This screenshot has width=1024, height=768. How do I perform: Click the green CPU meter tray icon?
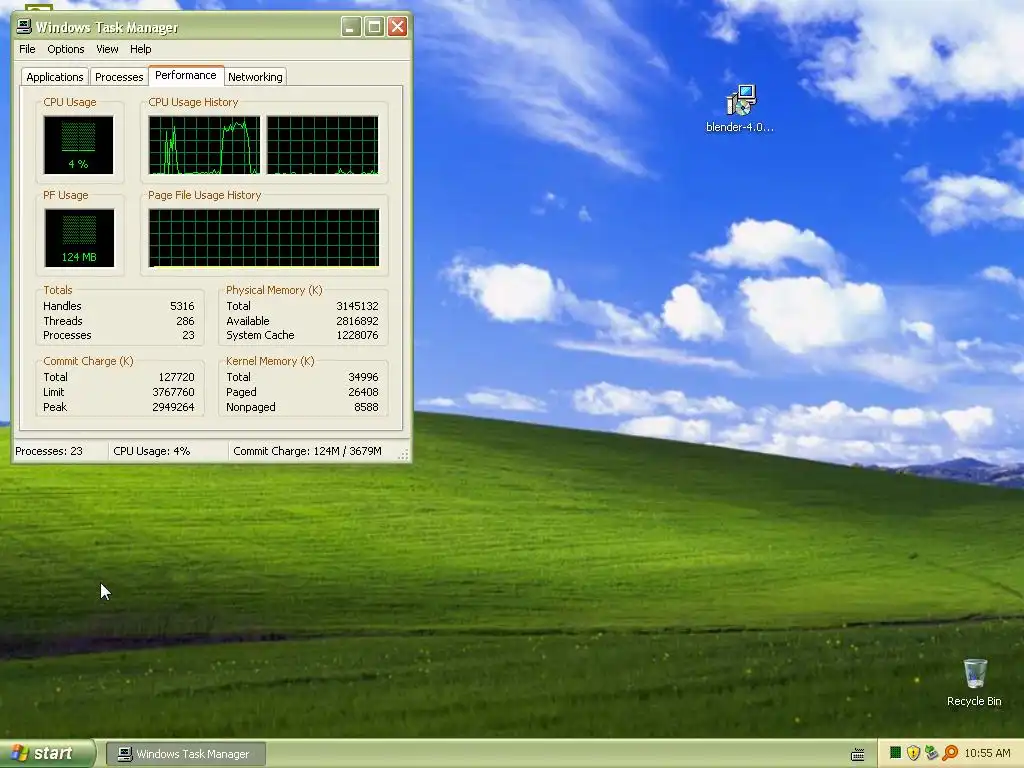pos(895,753)
